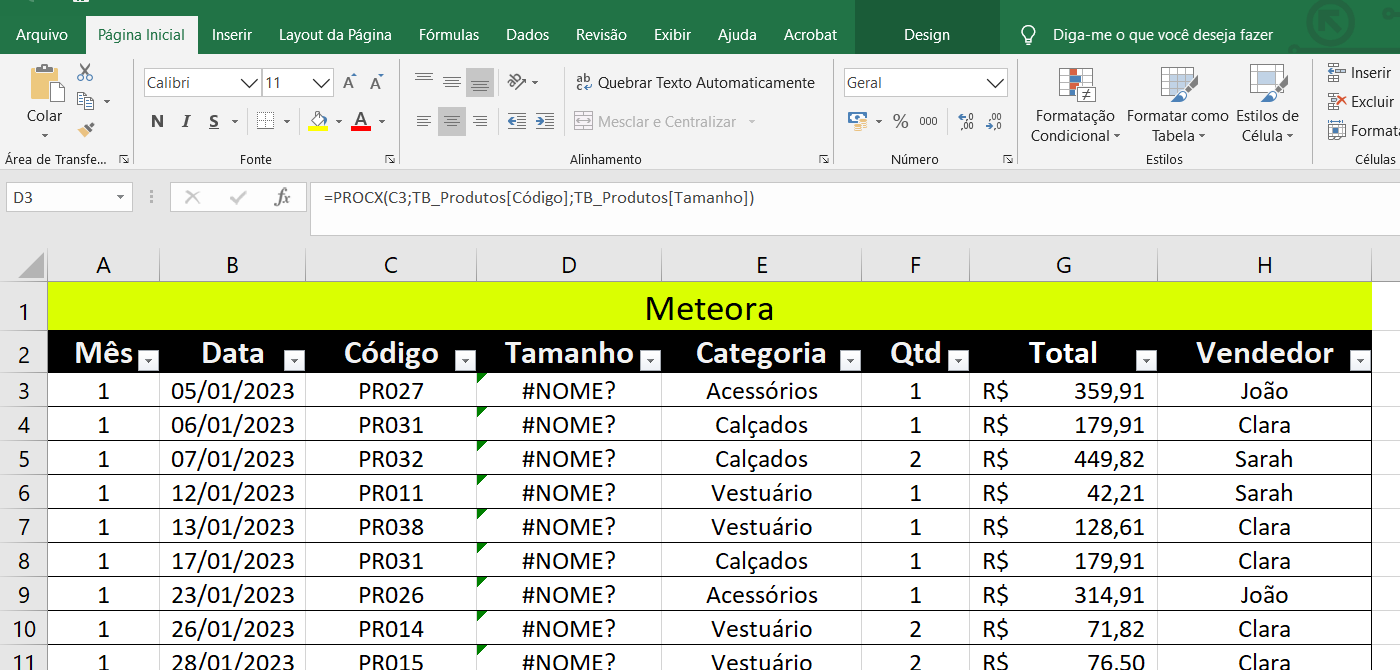
Task: Open Estilos de Célula gallery
Action: (1267, 105)
